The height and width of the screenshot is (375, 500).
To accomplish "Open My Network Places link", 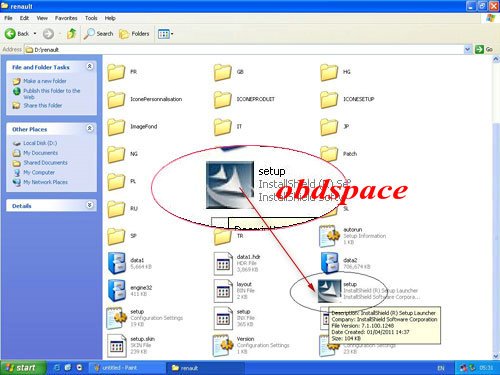I will [45, 182].
